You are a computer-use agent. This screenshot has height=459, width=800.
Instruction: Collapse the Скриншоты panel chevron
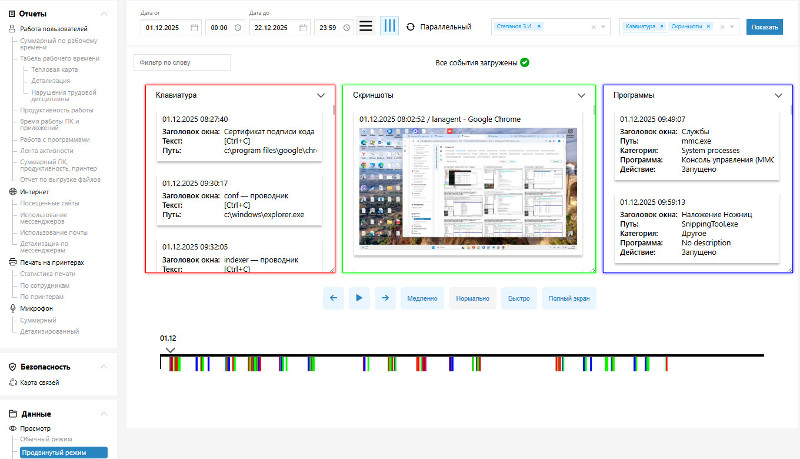click(x=581, y=95)
